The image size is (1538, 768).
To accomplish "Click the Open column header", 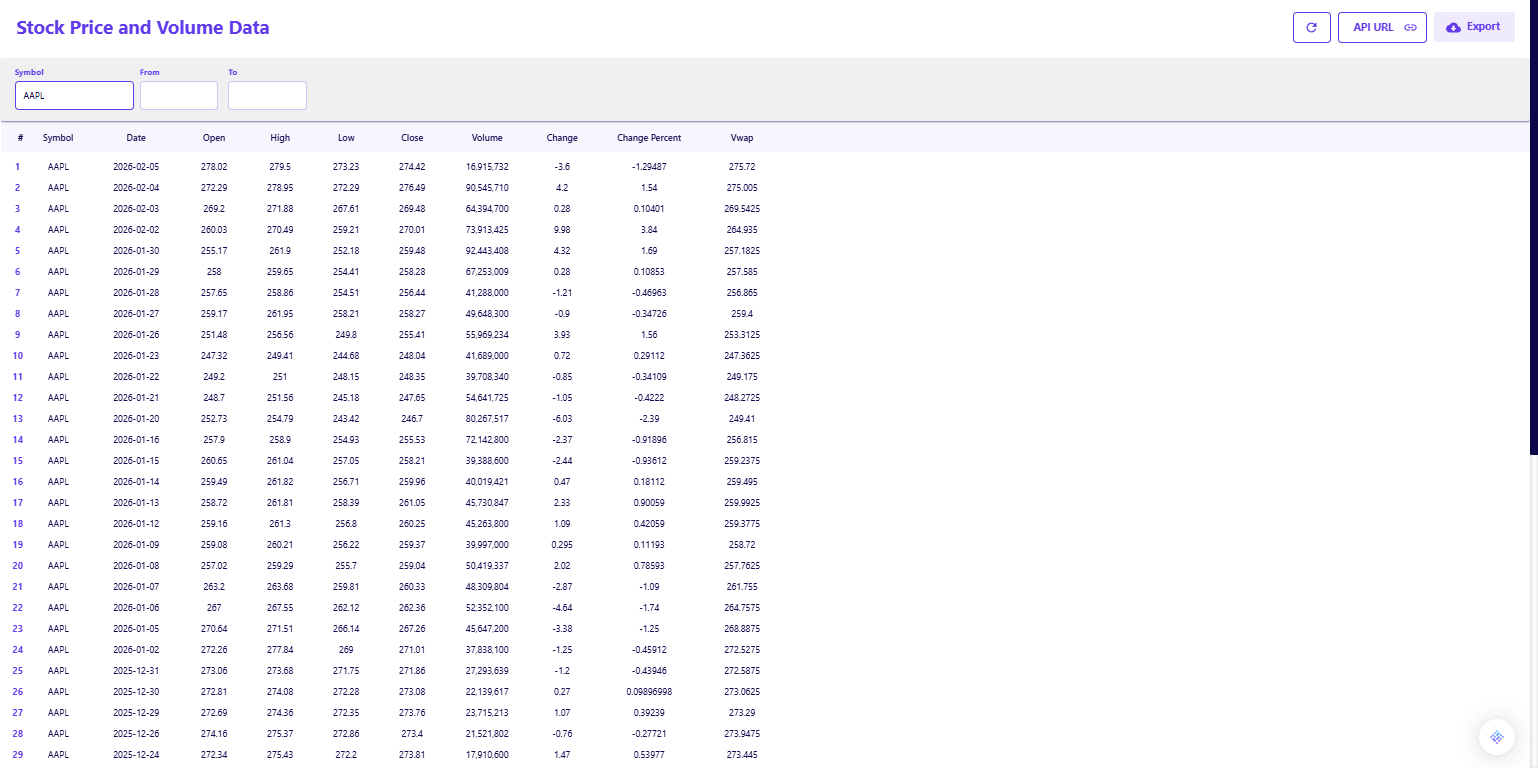I will pyautogui.click(x=214, y=138).
